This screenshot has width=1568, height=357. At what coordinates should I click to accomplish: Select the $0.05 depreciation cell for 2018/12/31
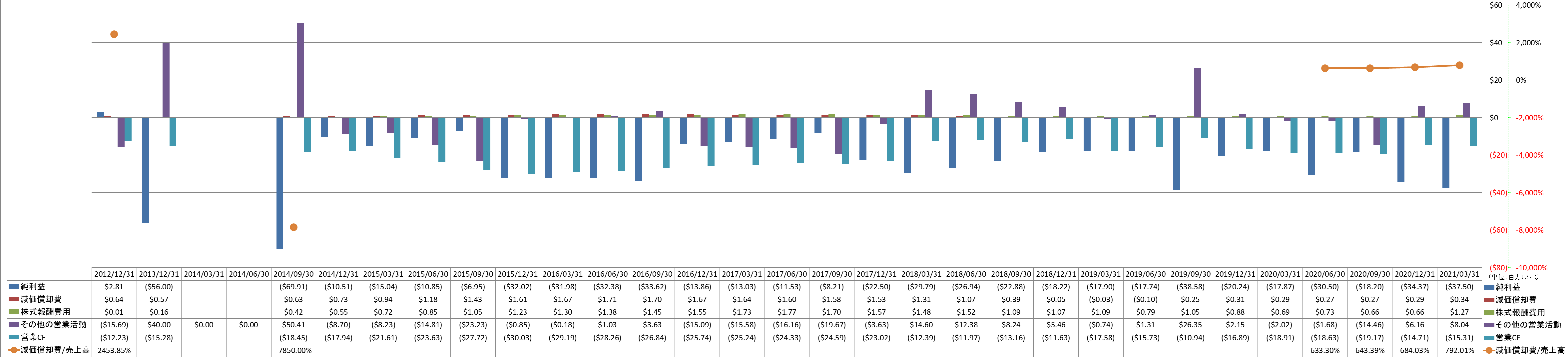1055,299
